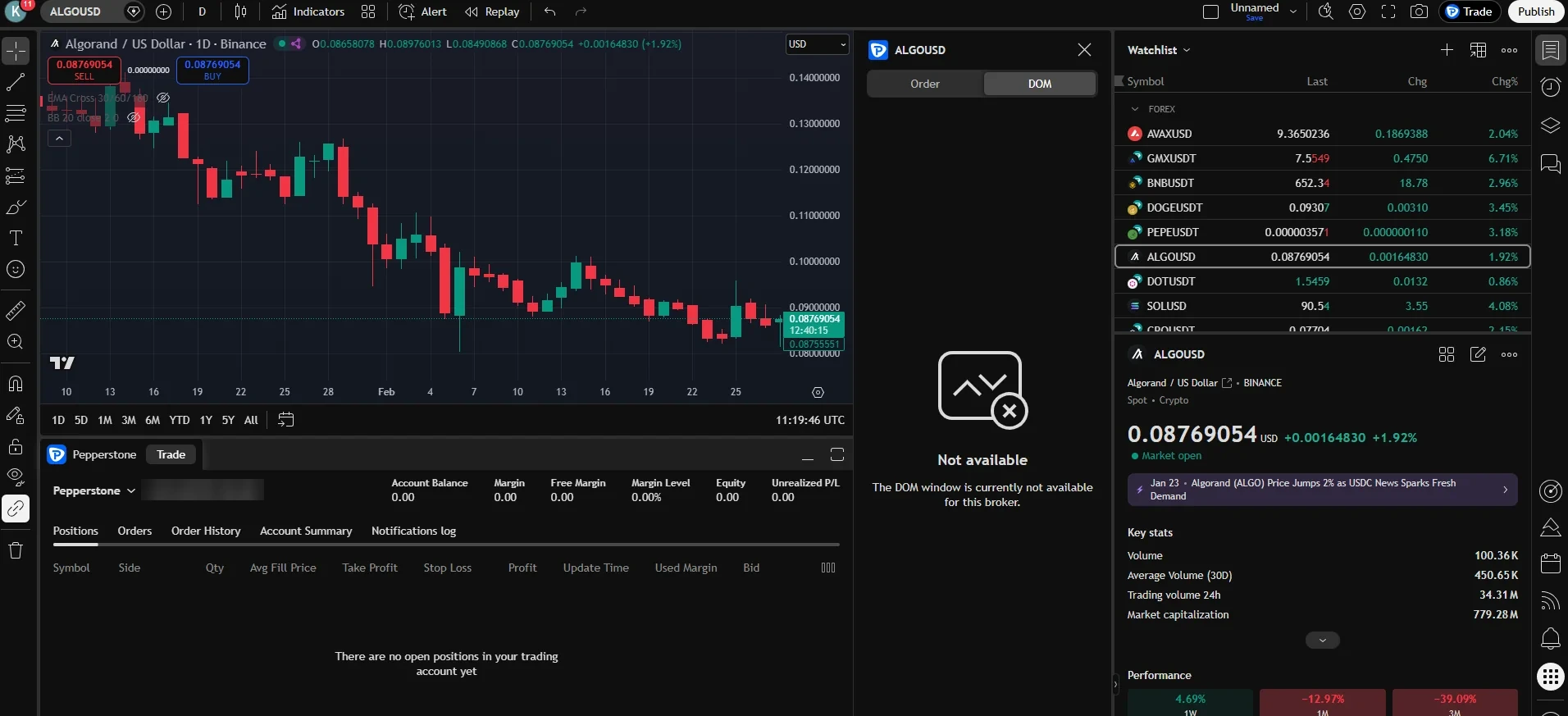Open chart settings gear in top bar
Viewport: 1568px width, 716px height.
click(1357, 11)
